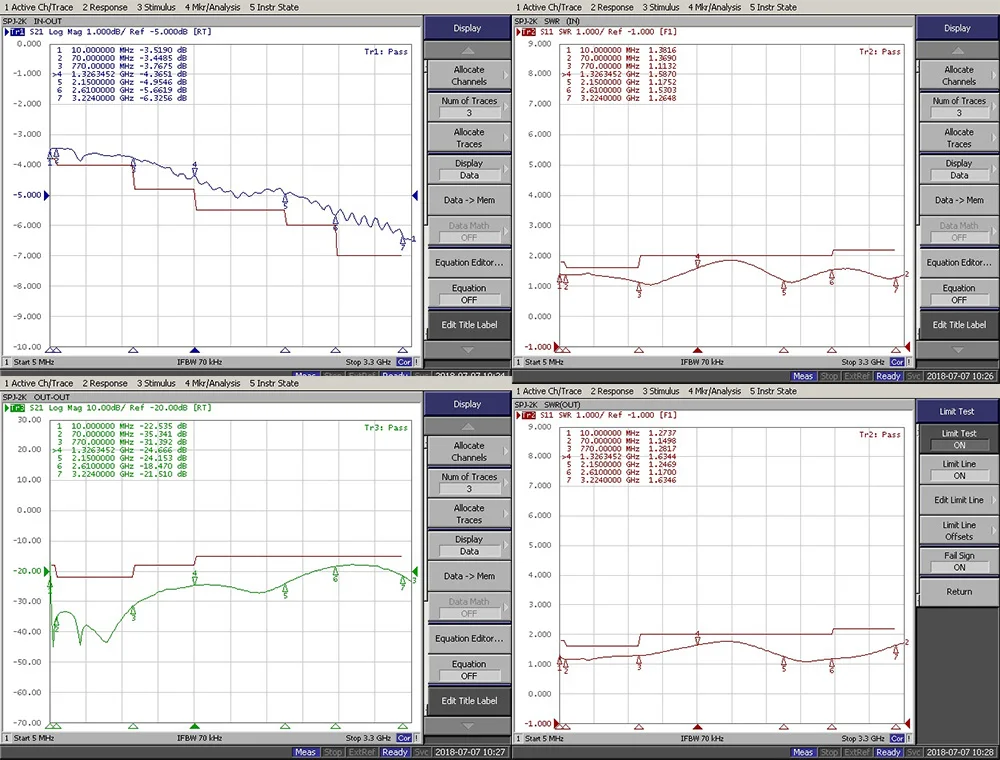
Task: Click reference level pointer at -5.000 on IN-OUT plot
Action: click(x=46, y=195)
